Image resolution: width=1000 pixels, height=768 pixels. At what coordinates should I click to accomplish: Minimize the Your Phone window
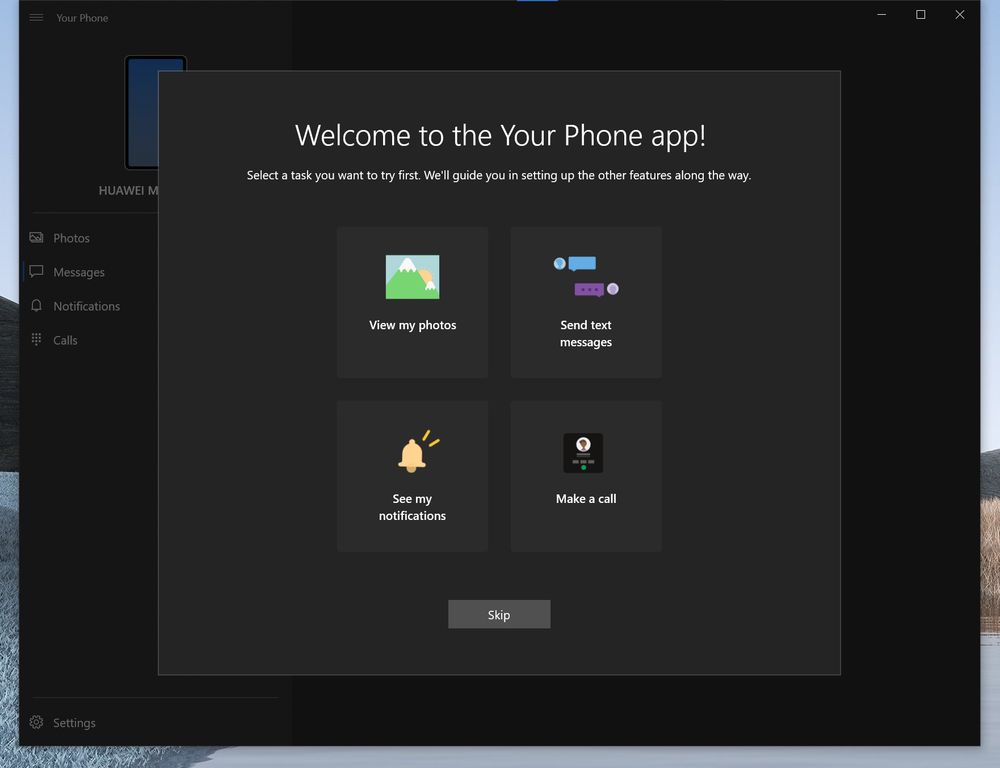(x=882, y=15)
